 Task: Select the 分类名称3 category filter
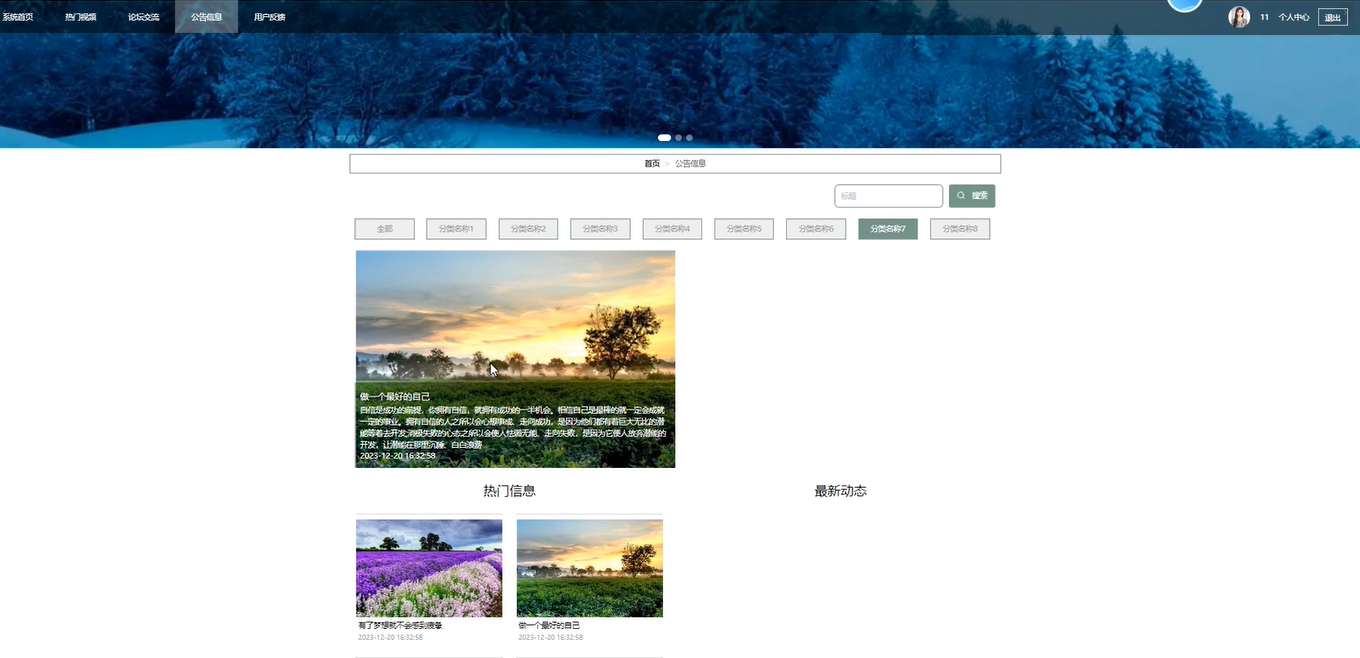pos(600,229)
